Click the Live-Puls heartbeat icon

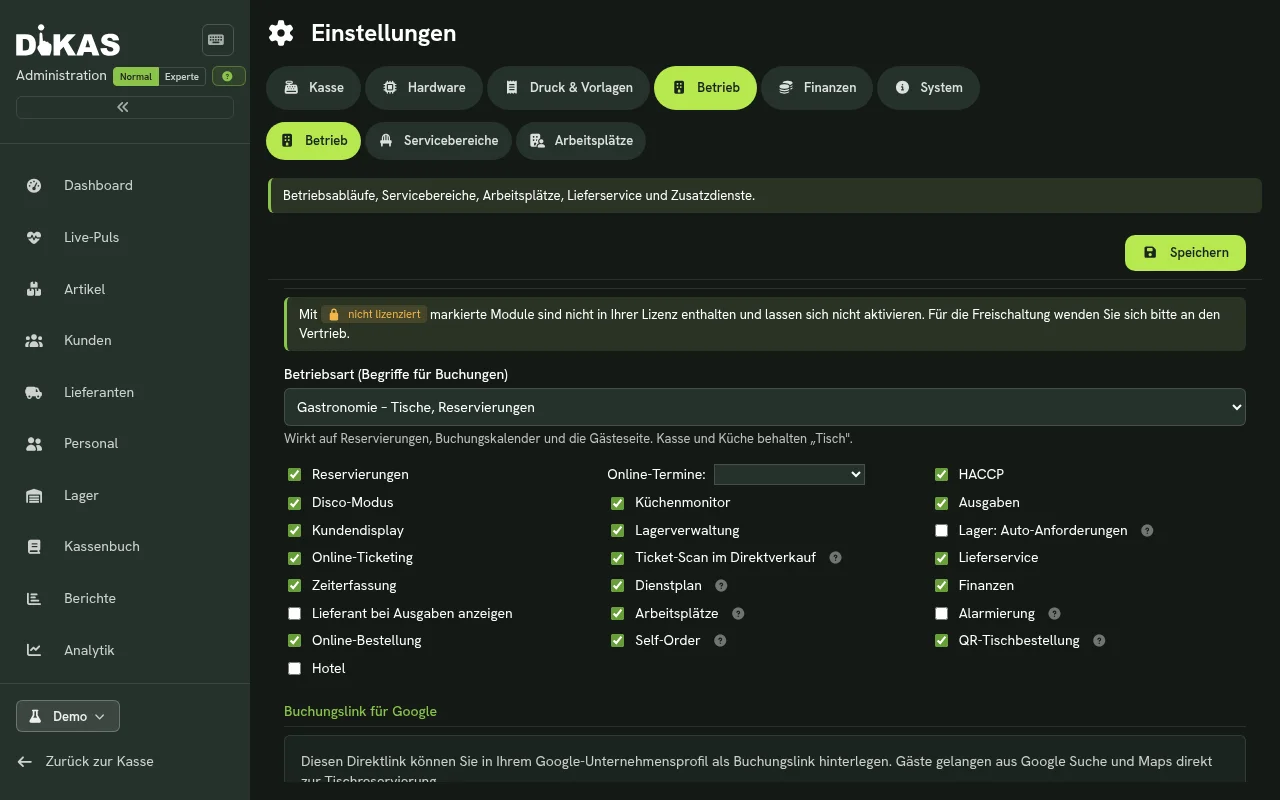(34, 238)
